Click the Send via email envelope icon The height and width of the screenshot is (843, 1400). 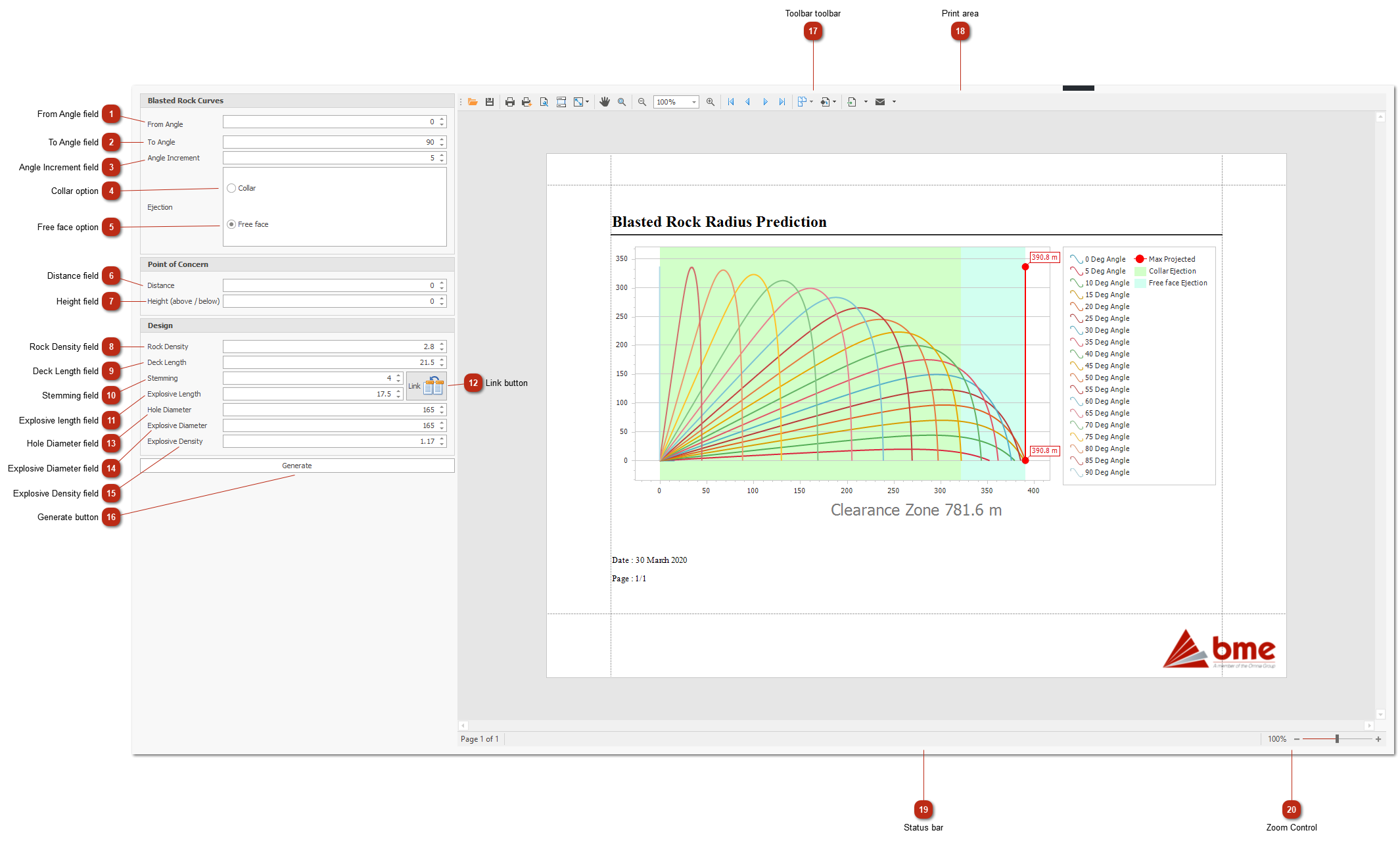880,102
